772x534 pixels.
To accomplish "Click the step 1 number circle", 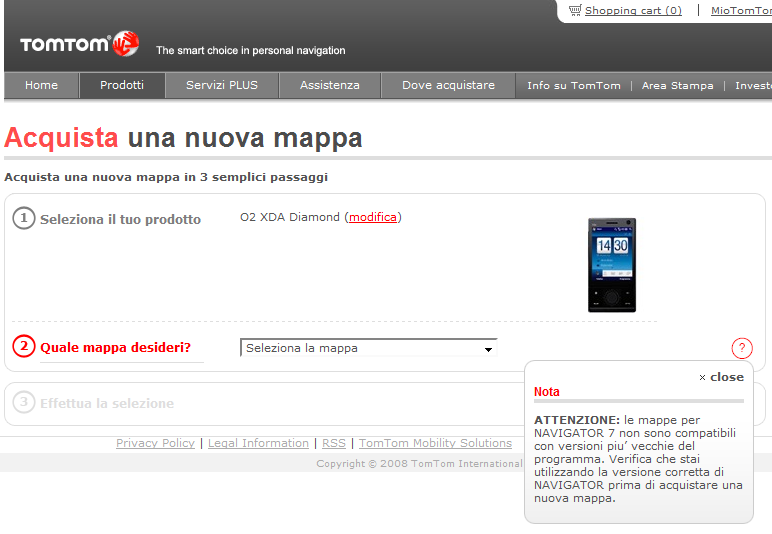I will (x=24, y=218).
